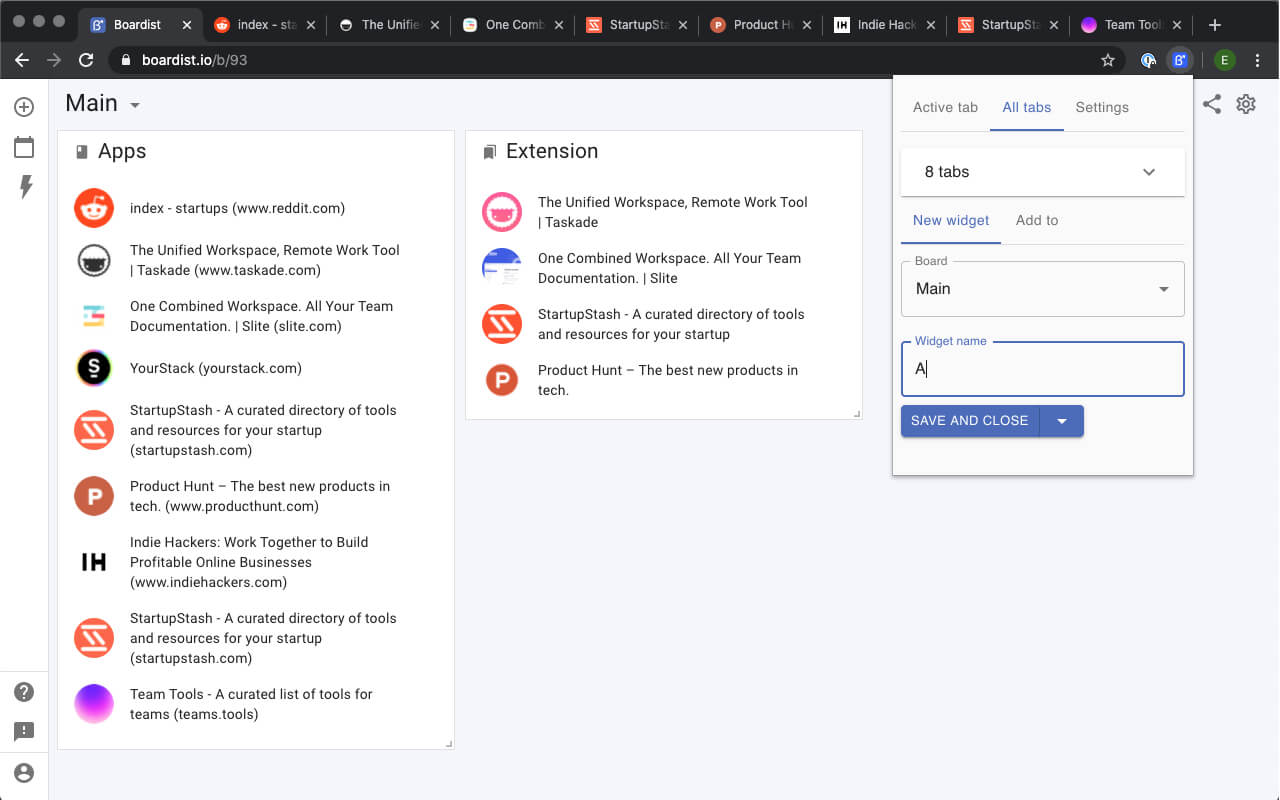Click the feedback icon in left sidebar
Image resolution: width=1280 pixels, height=800 pixels.
pos(24,732)
